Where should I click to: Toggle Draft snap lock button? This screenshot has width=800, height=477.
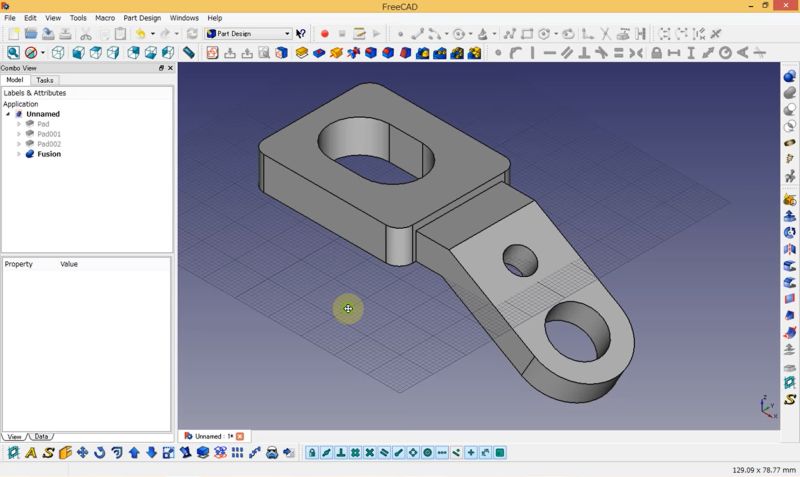(312, 453)
